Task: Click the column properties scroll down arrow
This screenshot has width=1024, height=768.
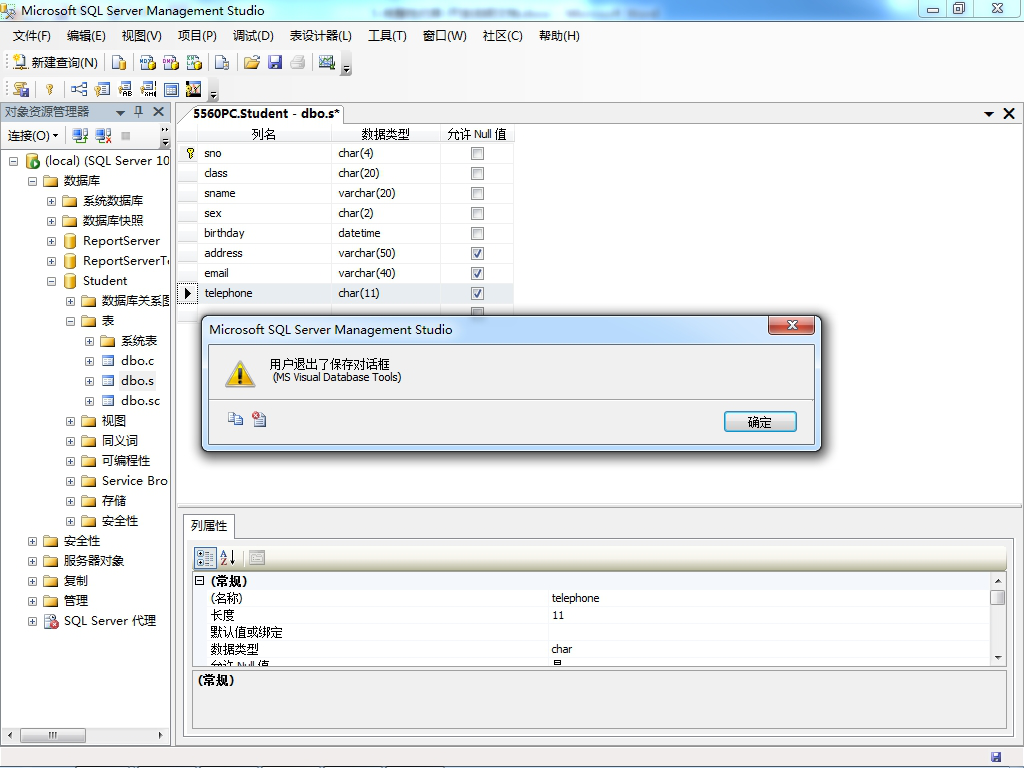Action: (x=998, y=658)
